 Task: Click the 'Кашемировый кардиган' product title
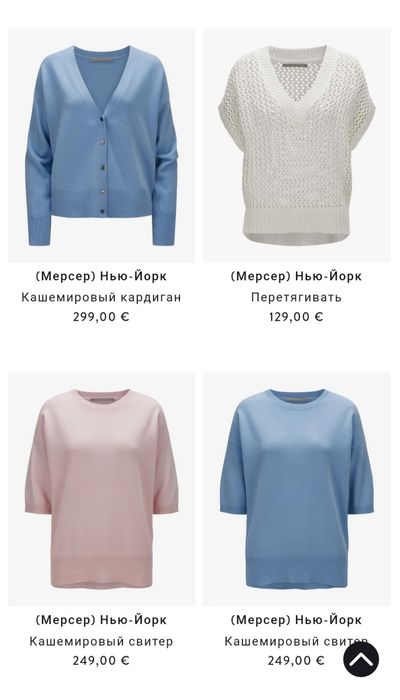(x=101, y=297)
